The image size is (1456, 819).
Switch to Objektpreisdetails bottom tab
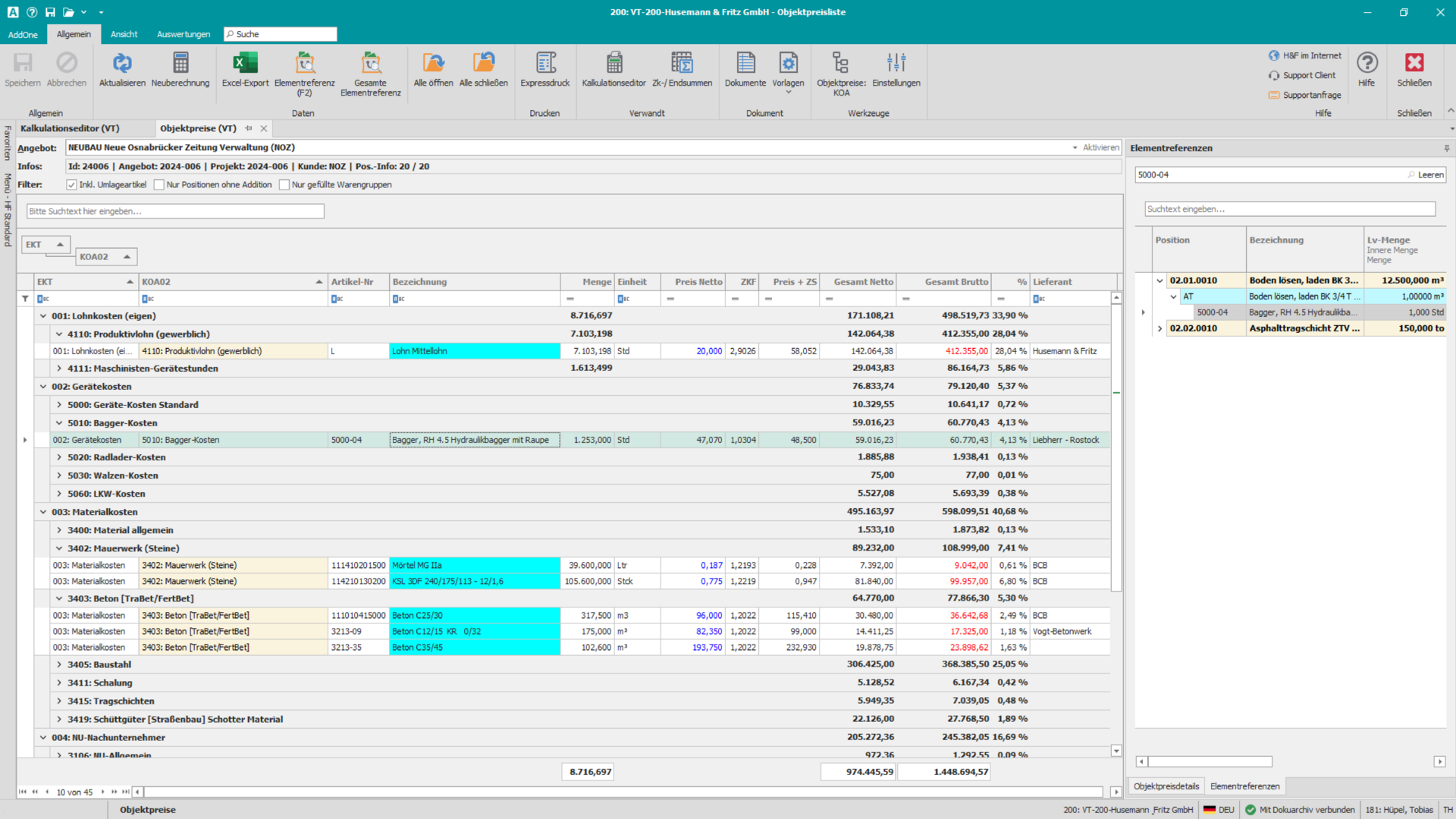tap(1166, 786)
